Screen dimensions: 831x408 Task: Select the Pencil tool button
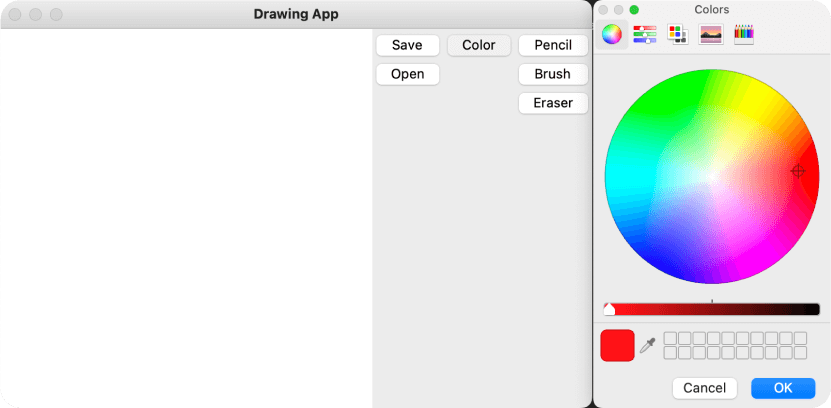pyautogui.click(x=553, y=45)
